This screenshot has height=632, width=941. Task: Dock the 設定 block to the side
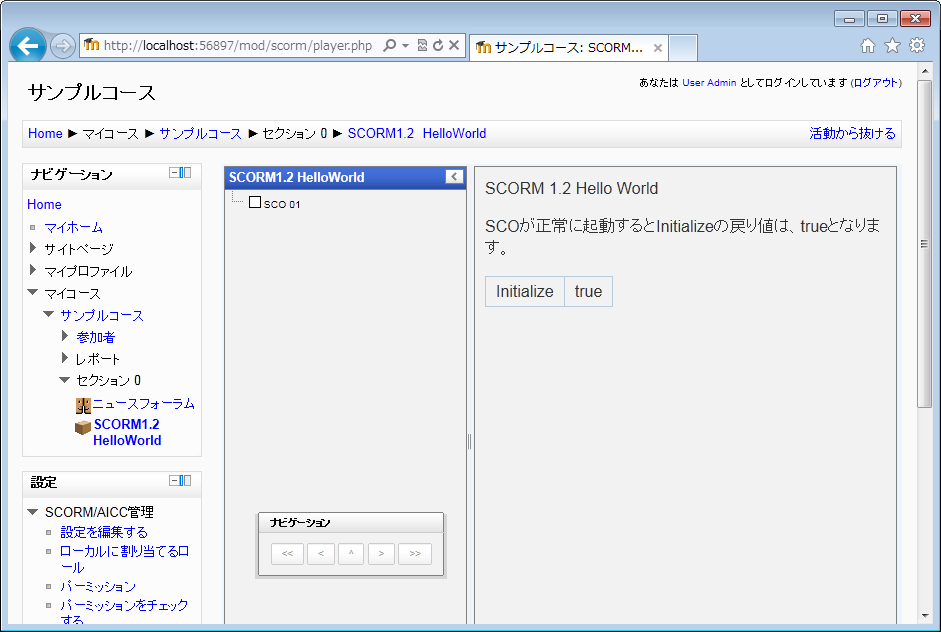pyautogui.click(x=185, y=481)
